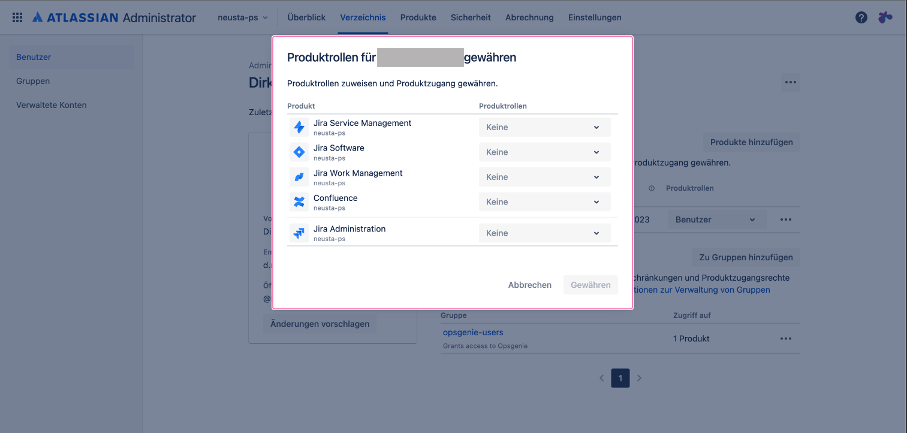Click the Jira Work Management product icon
908x434 pixels.
tap(299, 177)
